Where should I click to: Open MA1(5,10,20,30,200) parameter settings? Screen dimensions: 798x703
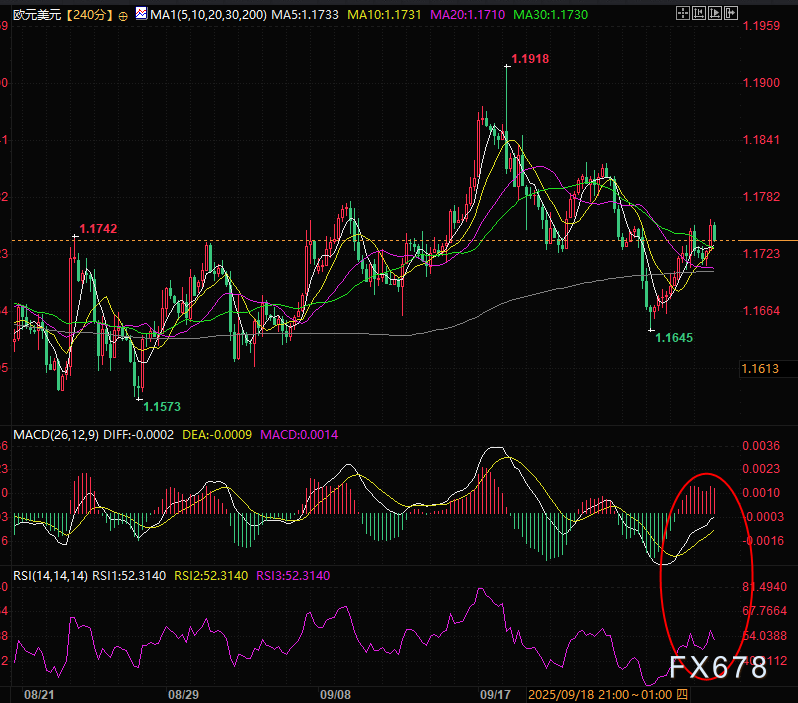[199, 15]
